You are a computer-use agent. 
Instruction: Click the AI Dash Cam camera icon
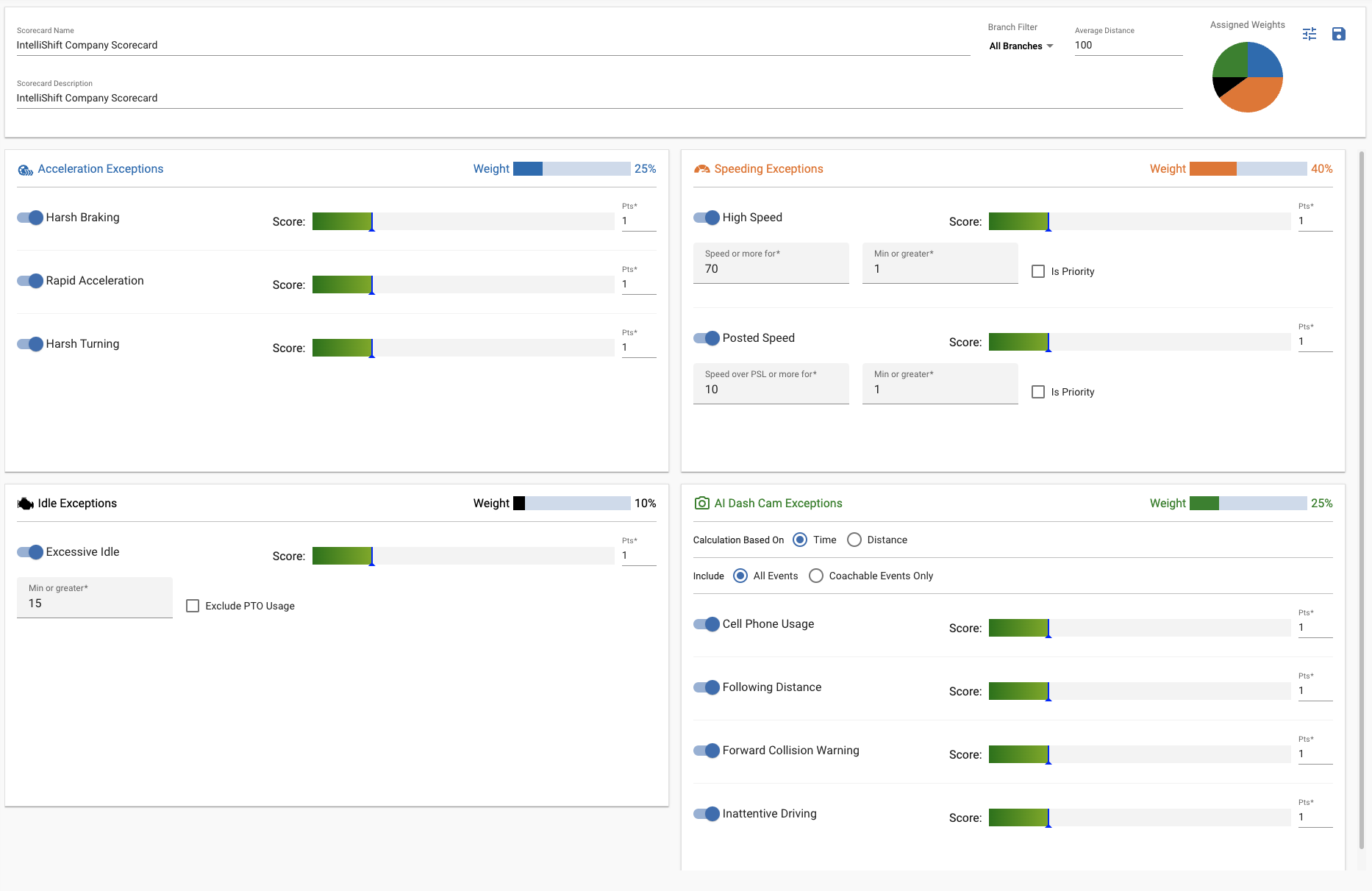coord(701,504)
